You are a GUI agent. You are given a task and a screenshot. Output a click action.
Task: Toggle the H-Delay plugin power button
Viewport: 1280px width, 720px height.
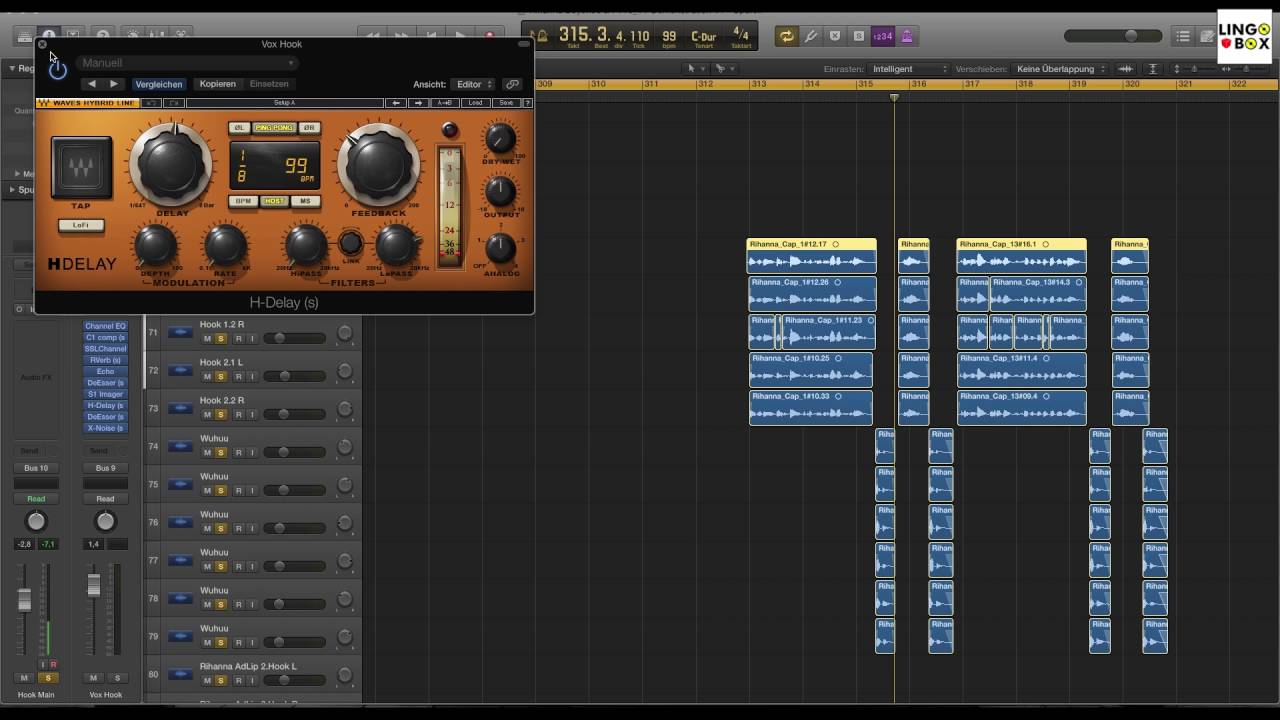(58, 69)
